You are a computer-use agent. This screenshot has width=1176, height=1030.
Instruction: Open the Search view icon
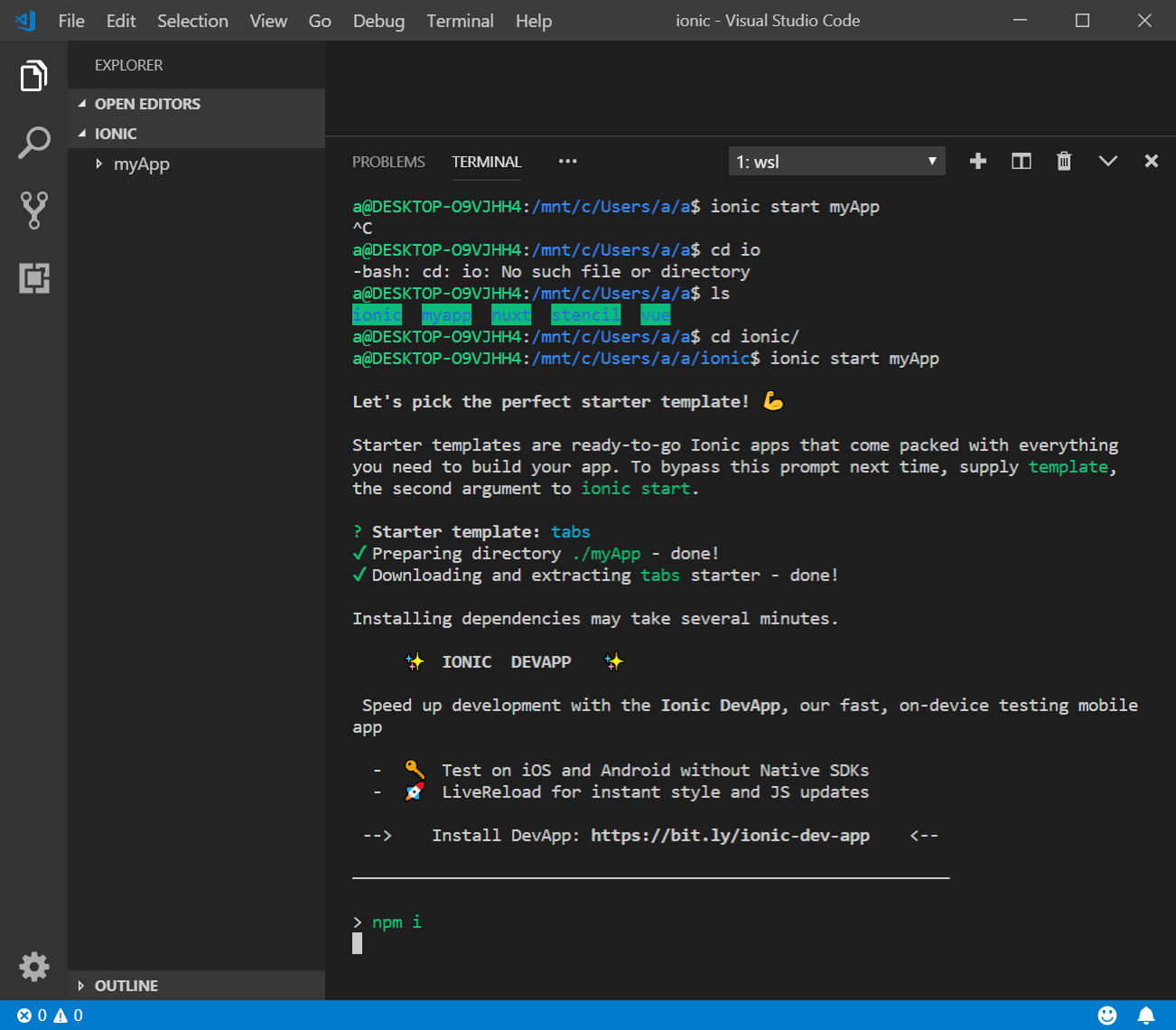[x=34, y=143]
